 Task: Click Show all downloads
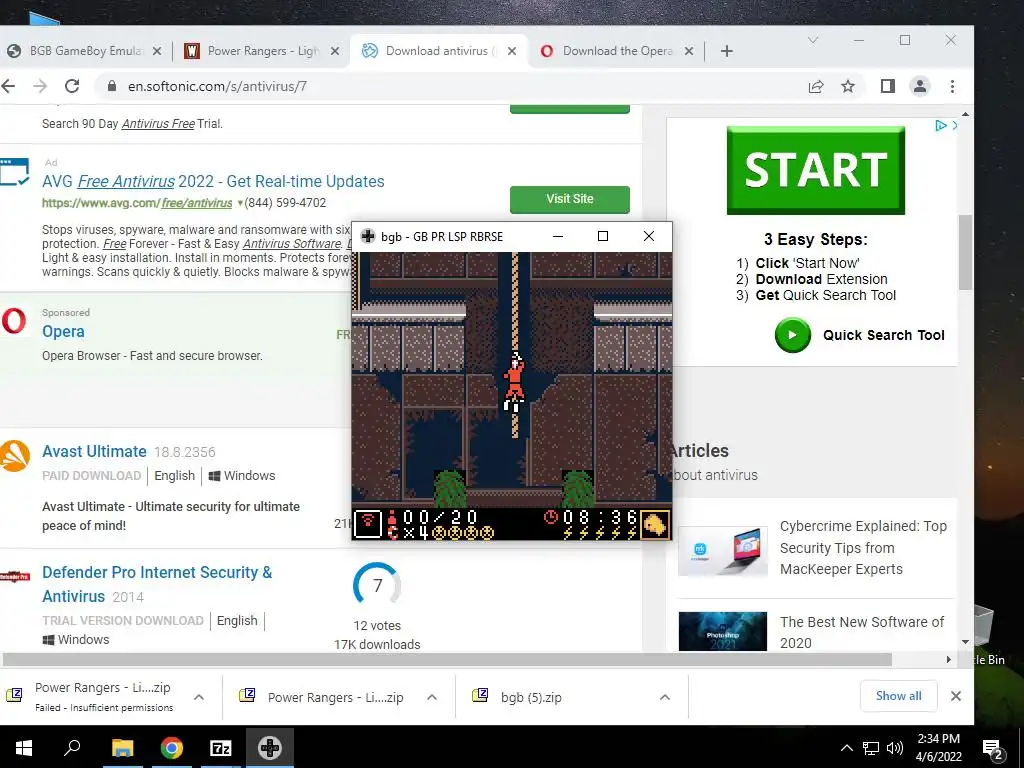[x=899, y=696]
